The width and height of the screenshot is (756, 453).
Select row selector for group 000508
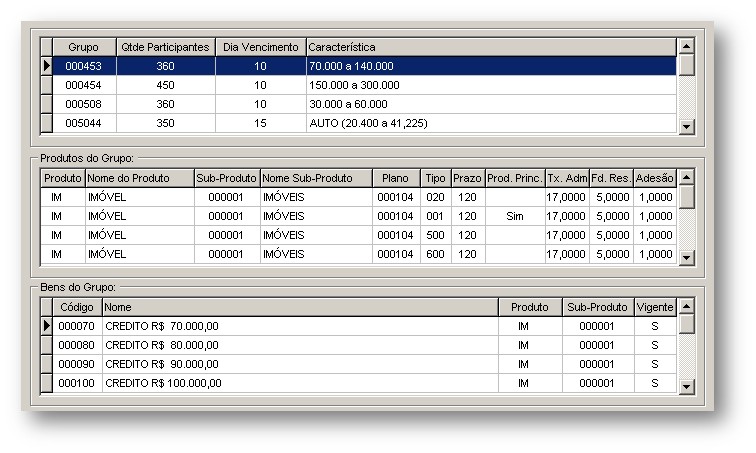[x=46, y=104]
